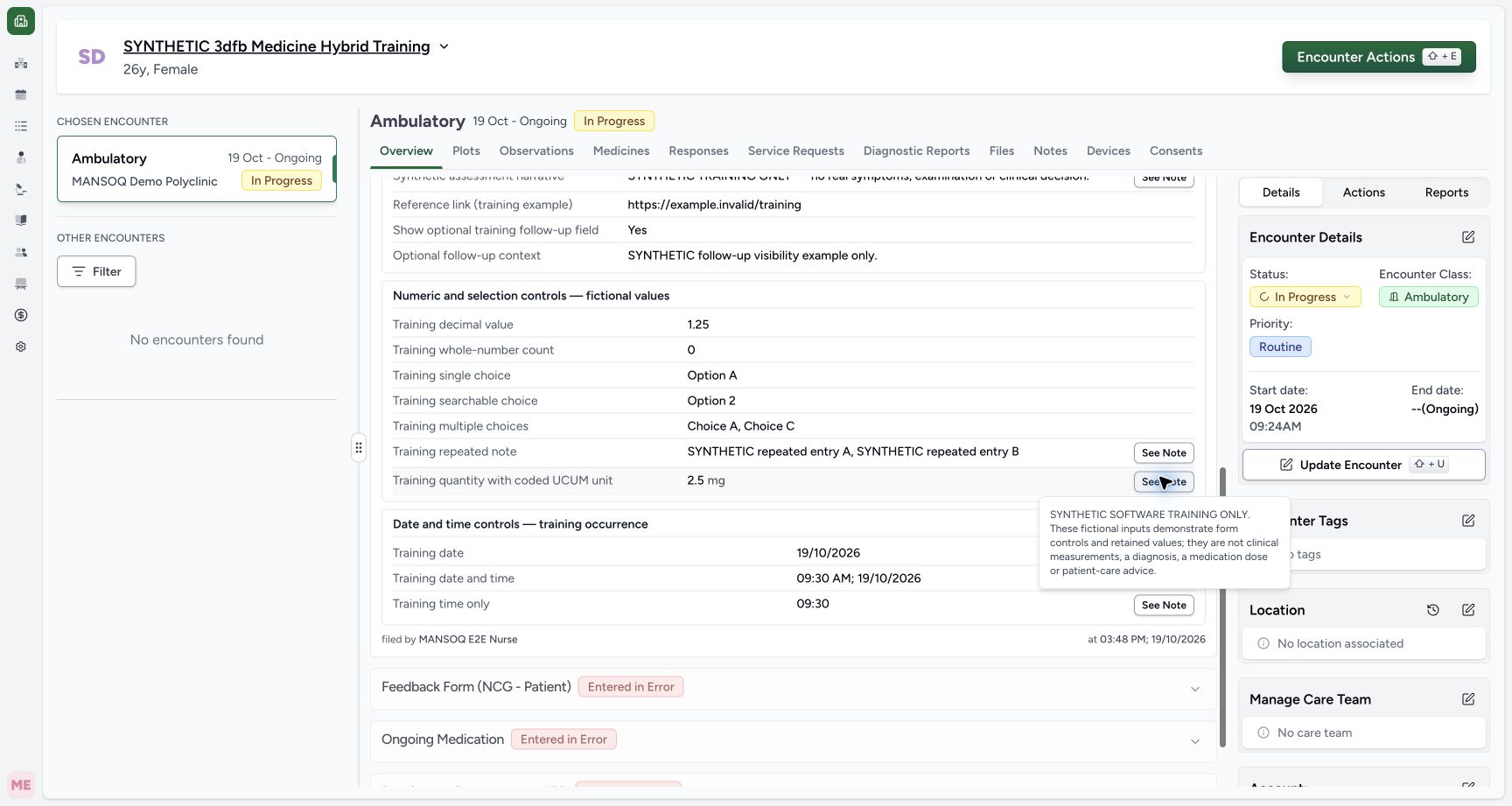Viewport: 1512px width, 806px height.
Task: Select the Ambulatory chosen encounter card
Action: pyautogui.click(x=197, y=169)
